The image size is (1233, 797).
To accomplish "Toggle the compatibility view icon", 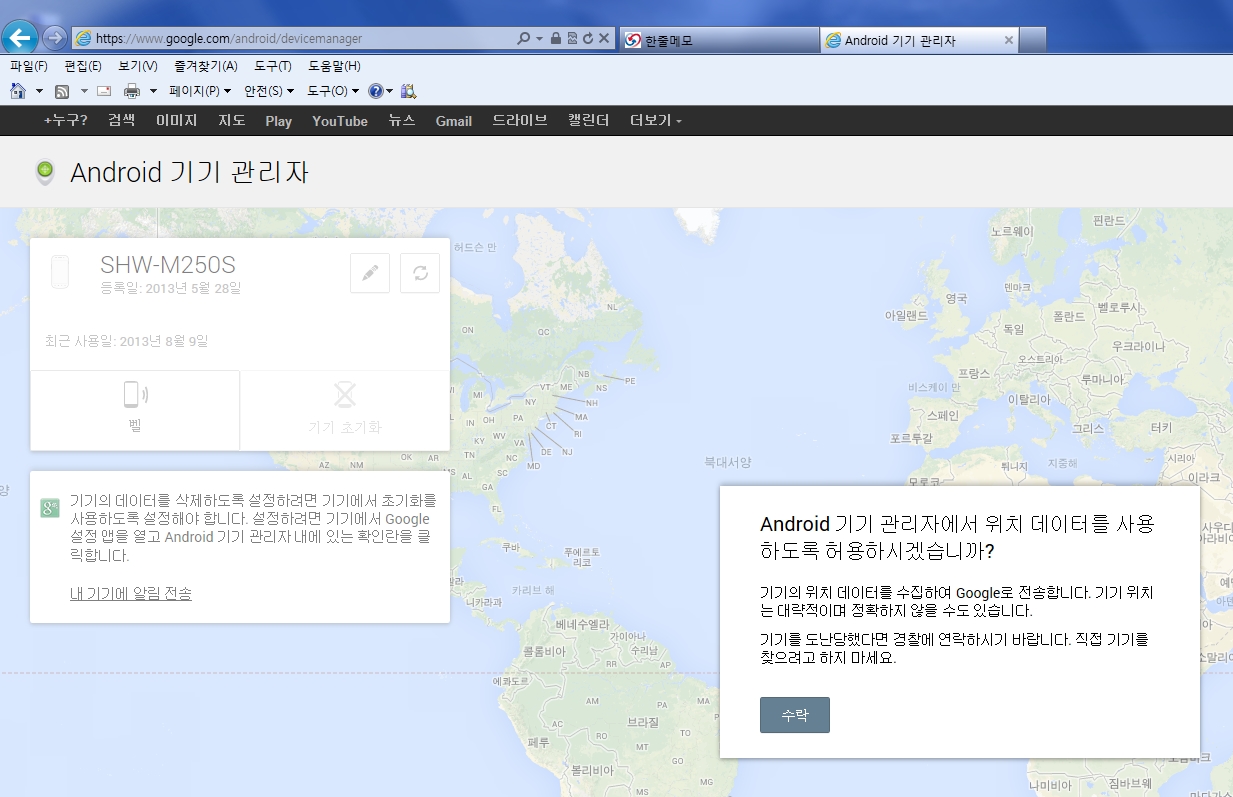I will tap(572, 39).
